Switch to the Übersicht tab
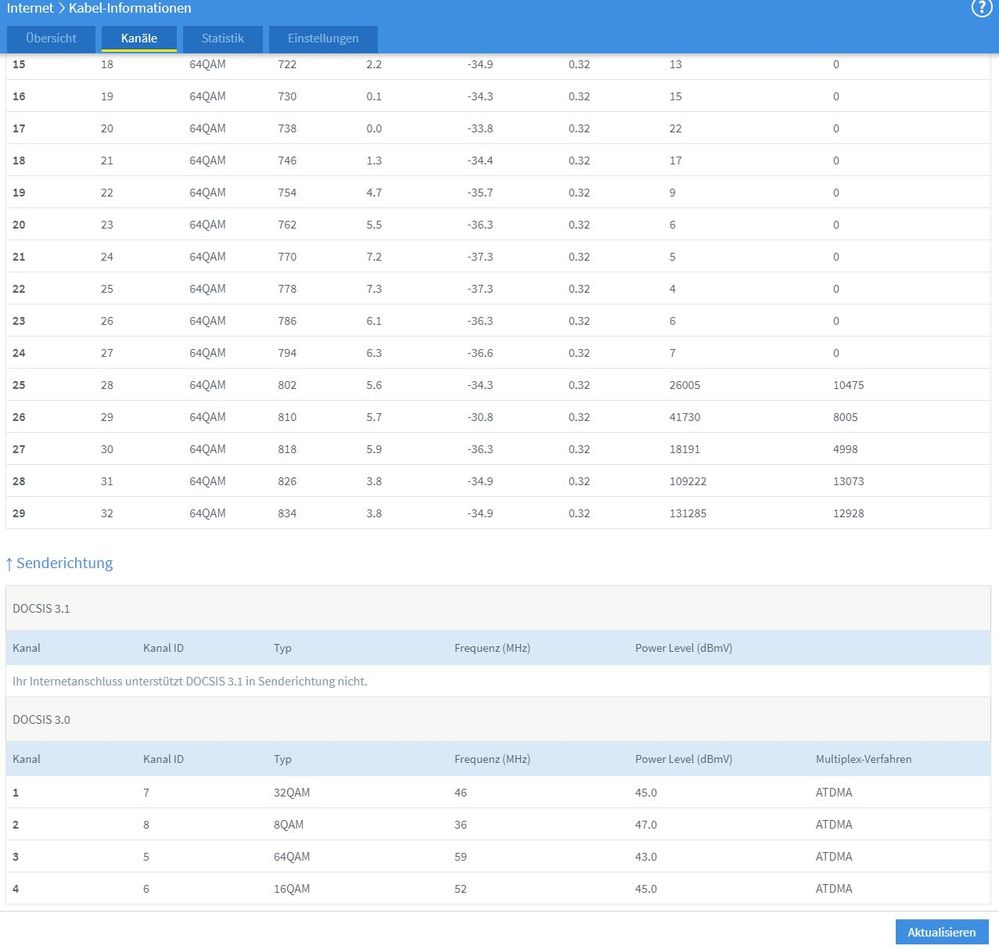Image resolution: width=999 pixels, height=950 pixels. (x=51, y=39)
